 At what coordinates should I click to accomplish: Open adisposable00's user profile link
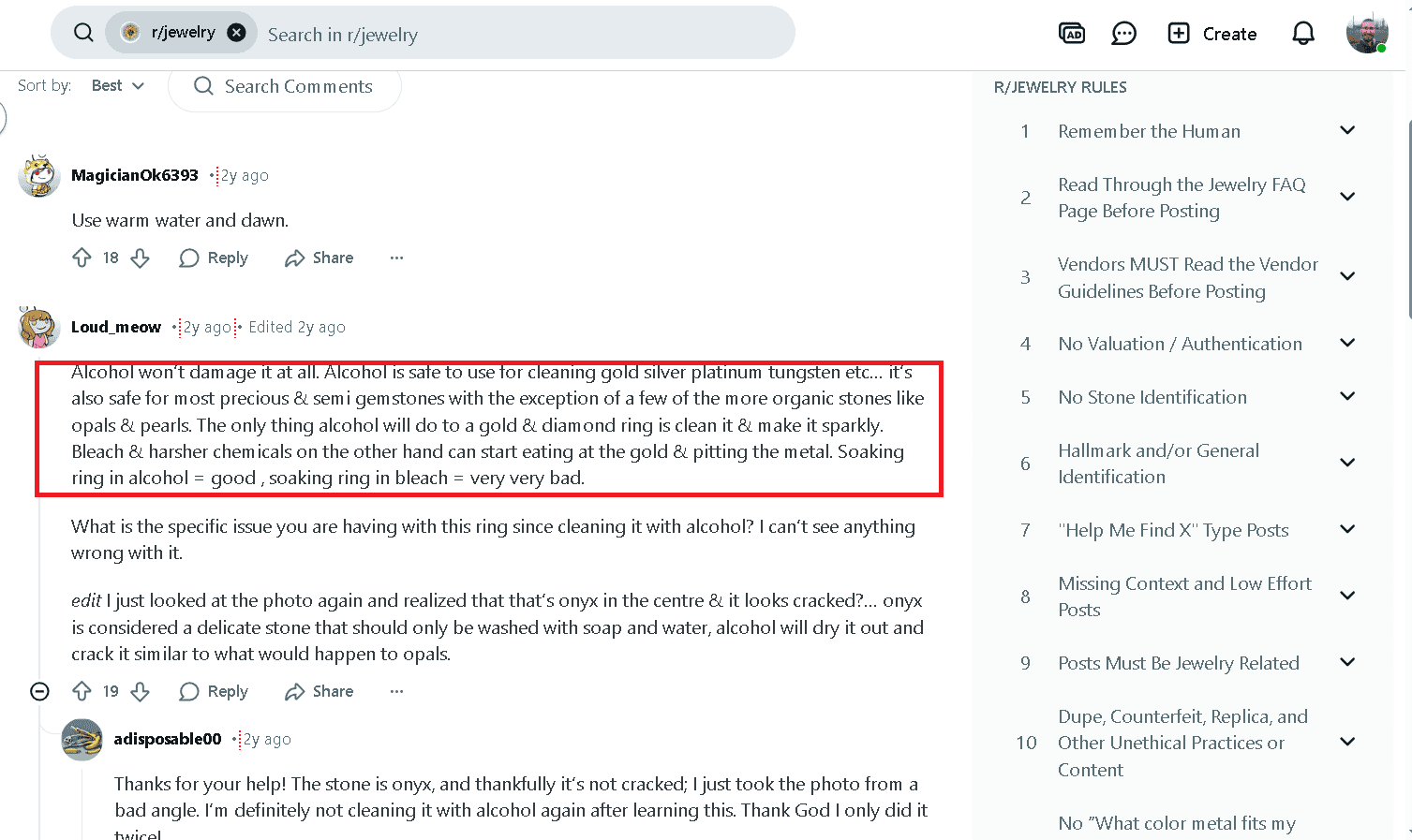pyautogui.click(x=168, y=739)
